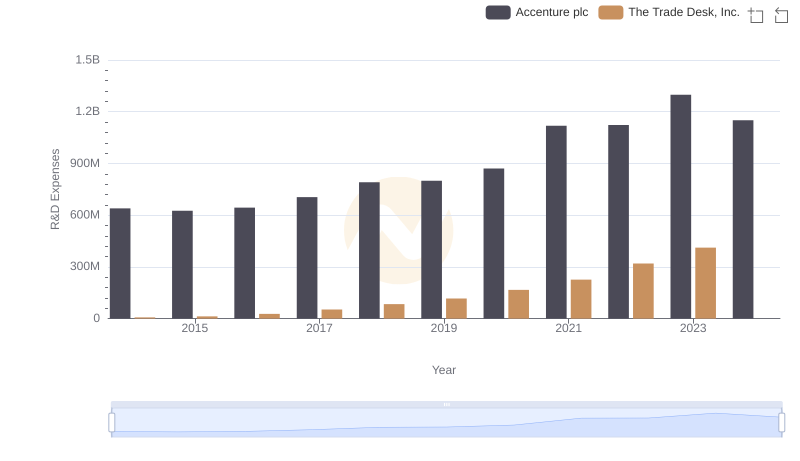Click the zoom area selection icon
800x461 pixels.
point(756,15)
